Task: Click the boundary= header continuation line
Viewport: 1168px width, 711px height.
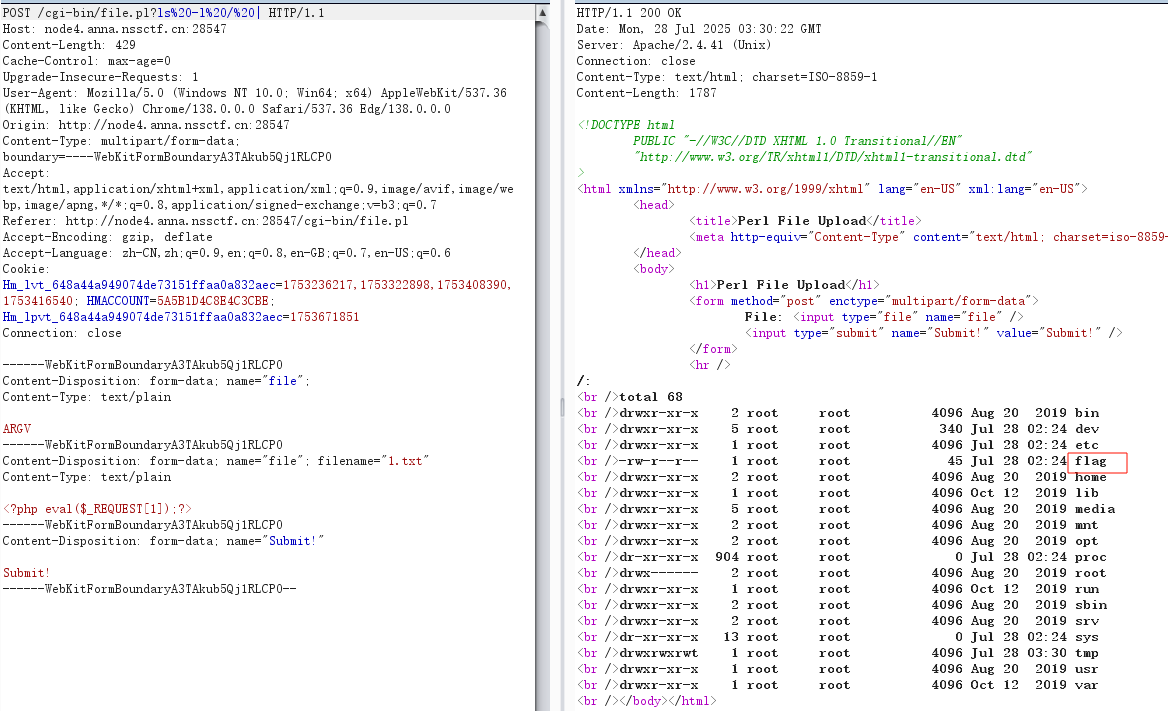Action: (x=167, y=157)
